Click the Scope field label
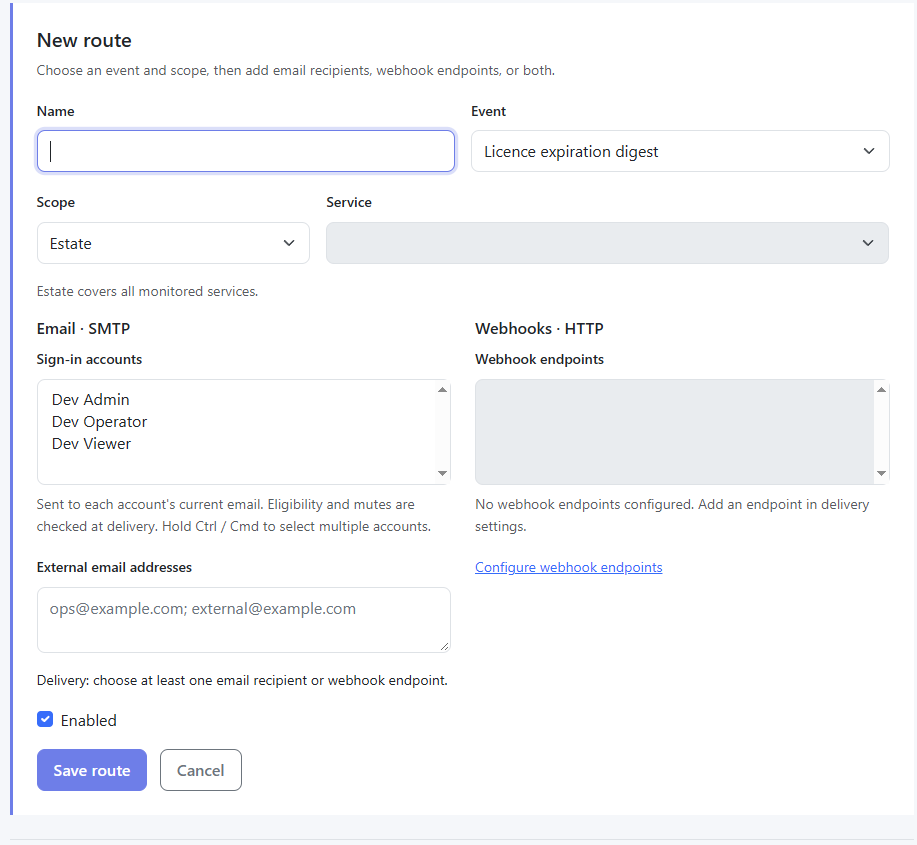This screenshot has width=917, height=845. (56, 202)
